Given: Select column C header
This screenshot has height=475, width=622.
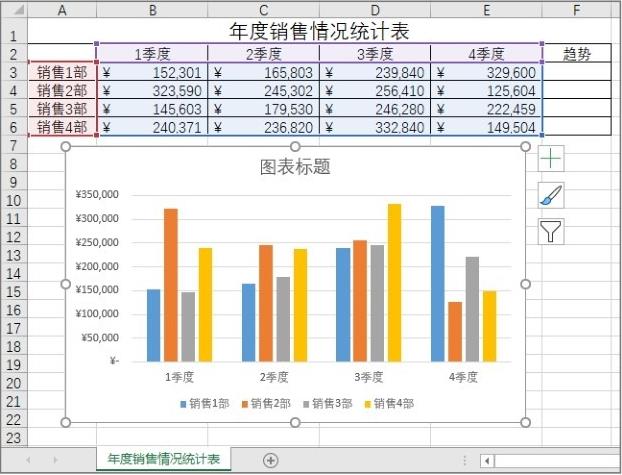Looking at the screenshot, I should click(x=263, y=10).
